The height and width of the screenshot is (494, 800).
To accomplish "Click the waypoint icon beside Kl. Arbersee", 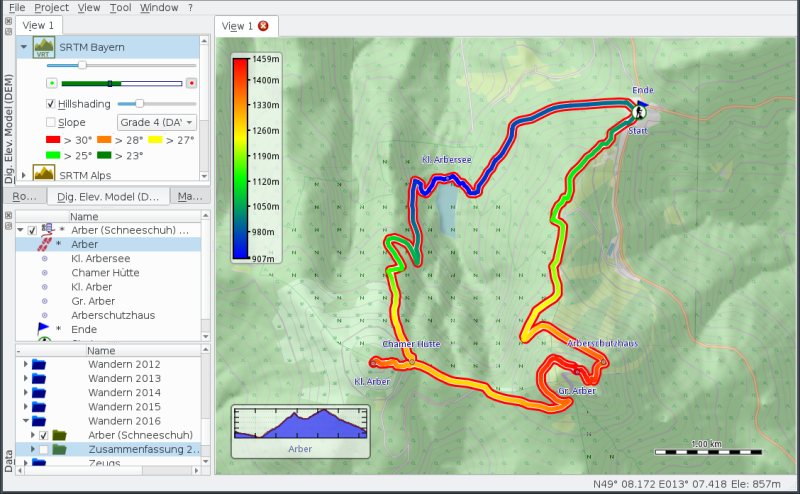I will pos(44,259).
